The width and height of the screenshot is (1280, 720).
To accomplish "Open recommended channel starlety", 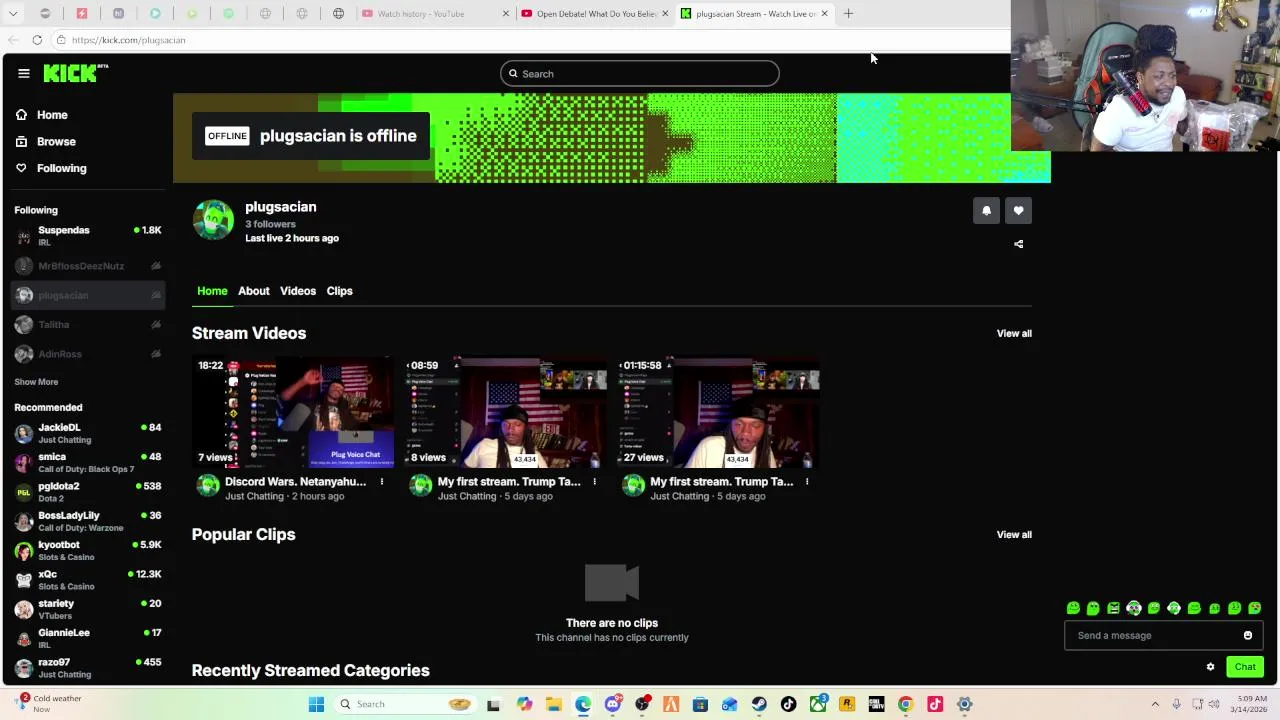I will [88, 609].
